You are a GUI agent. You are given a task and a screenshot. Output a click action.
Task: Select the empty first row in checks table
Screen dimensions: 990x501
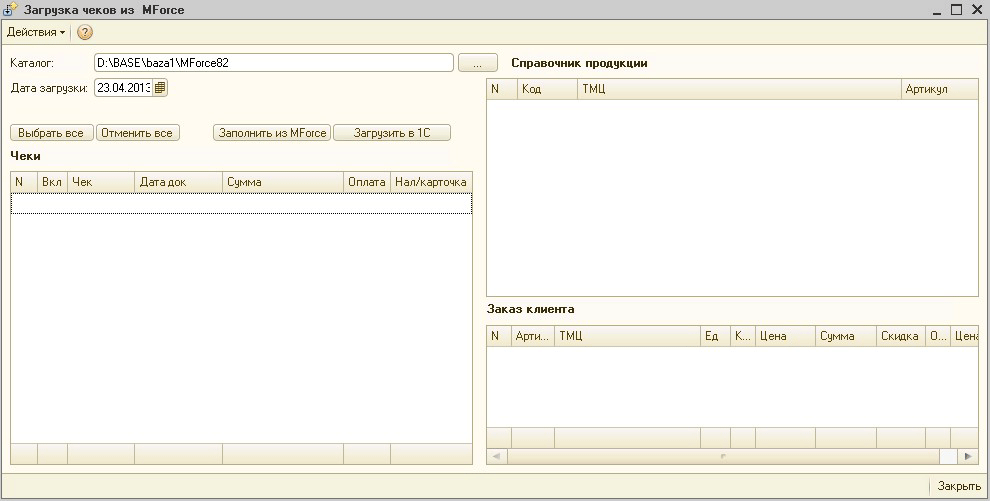click(240, 203)
